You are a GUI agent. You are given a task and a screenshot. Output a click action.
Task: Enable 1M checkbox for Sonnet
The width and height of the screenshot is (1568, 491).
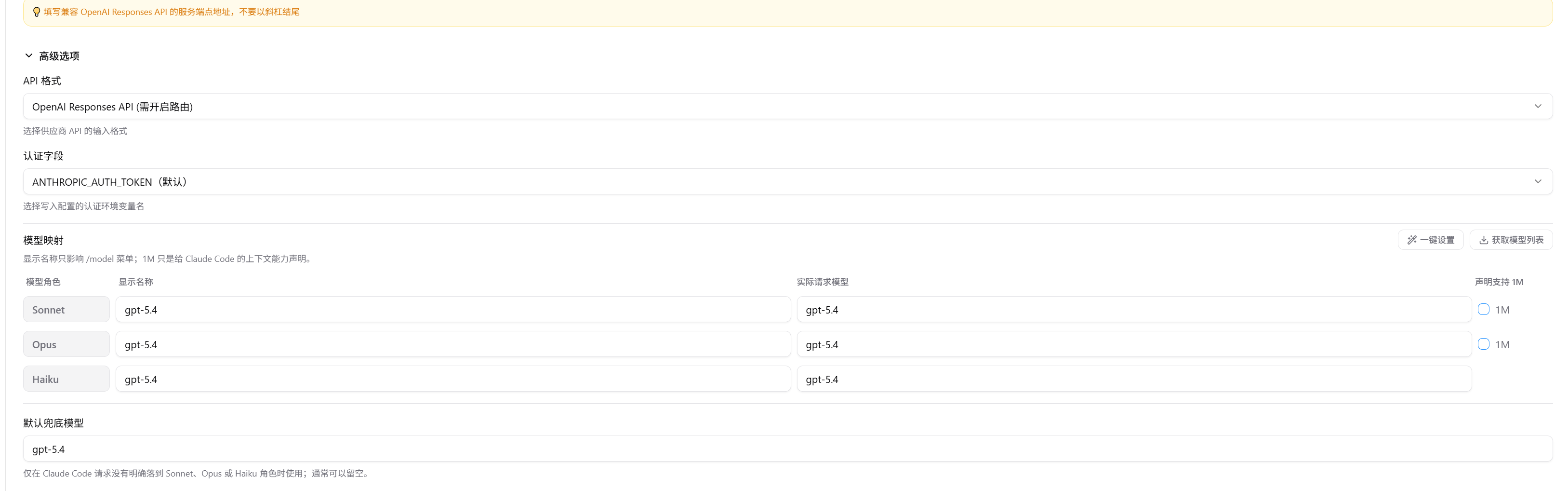point(1483,310)
